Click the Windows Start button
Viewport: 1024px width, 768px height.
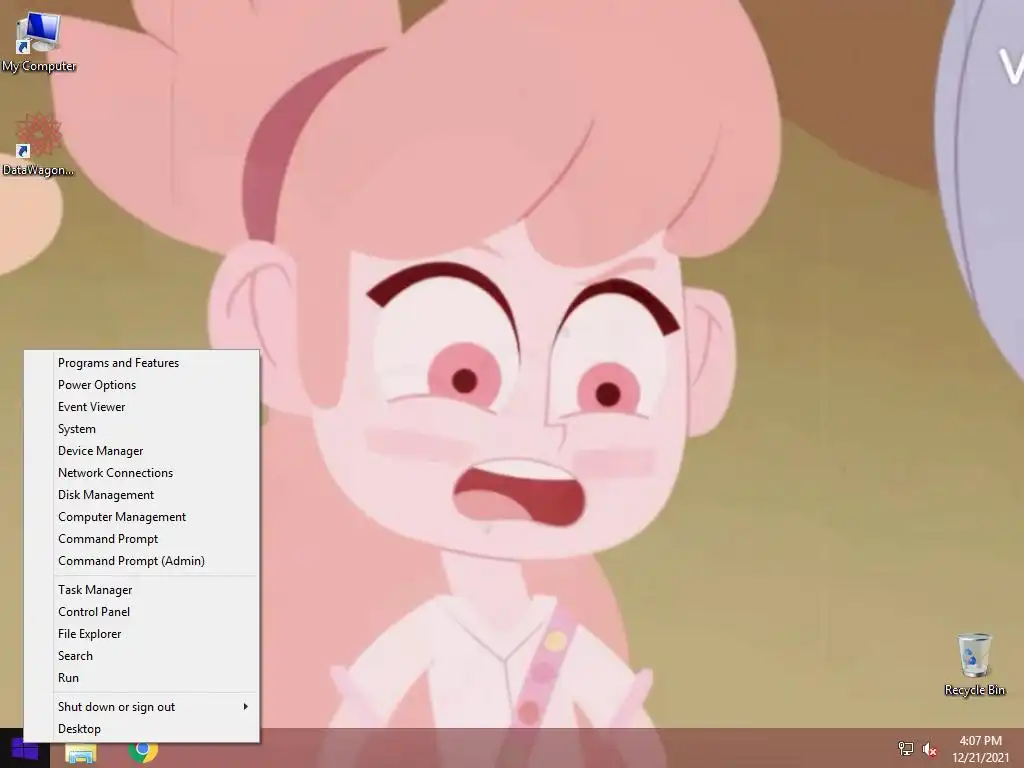(25, 751)
